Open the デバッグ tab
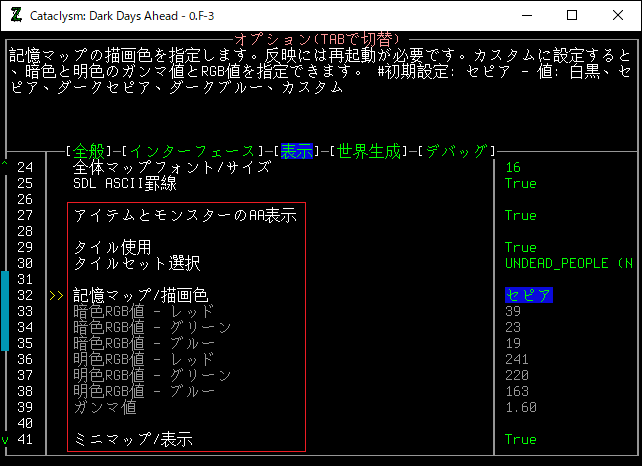The width and height of the screenshot is (642, 466). (x=456, y=151)
